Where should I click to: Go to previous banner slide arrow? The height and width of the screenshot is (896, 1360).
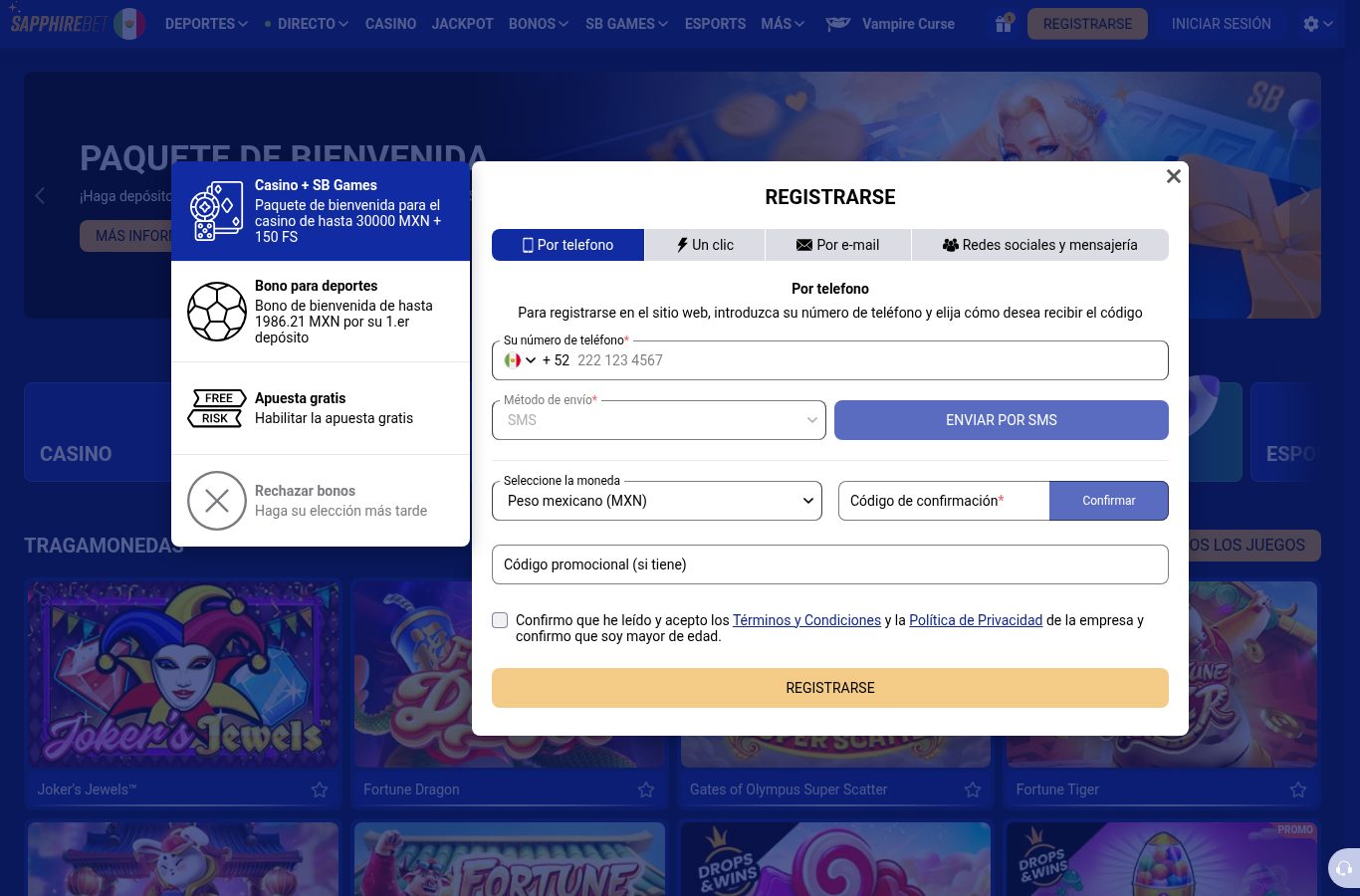tap(40, 196)
